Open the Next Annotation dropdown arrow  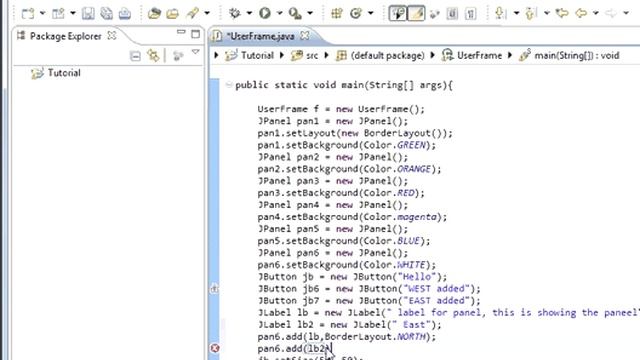point(516,13)
